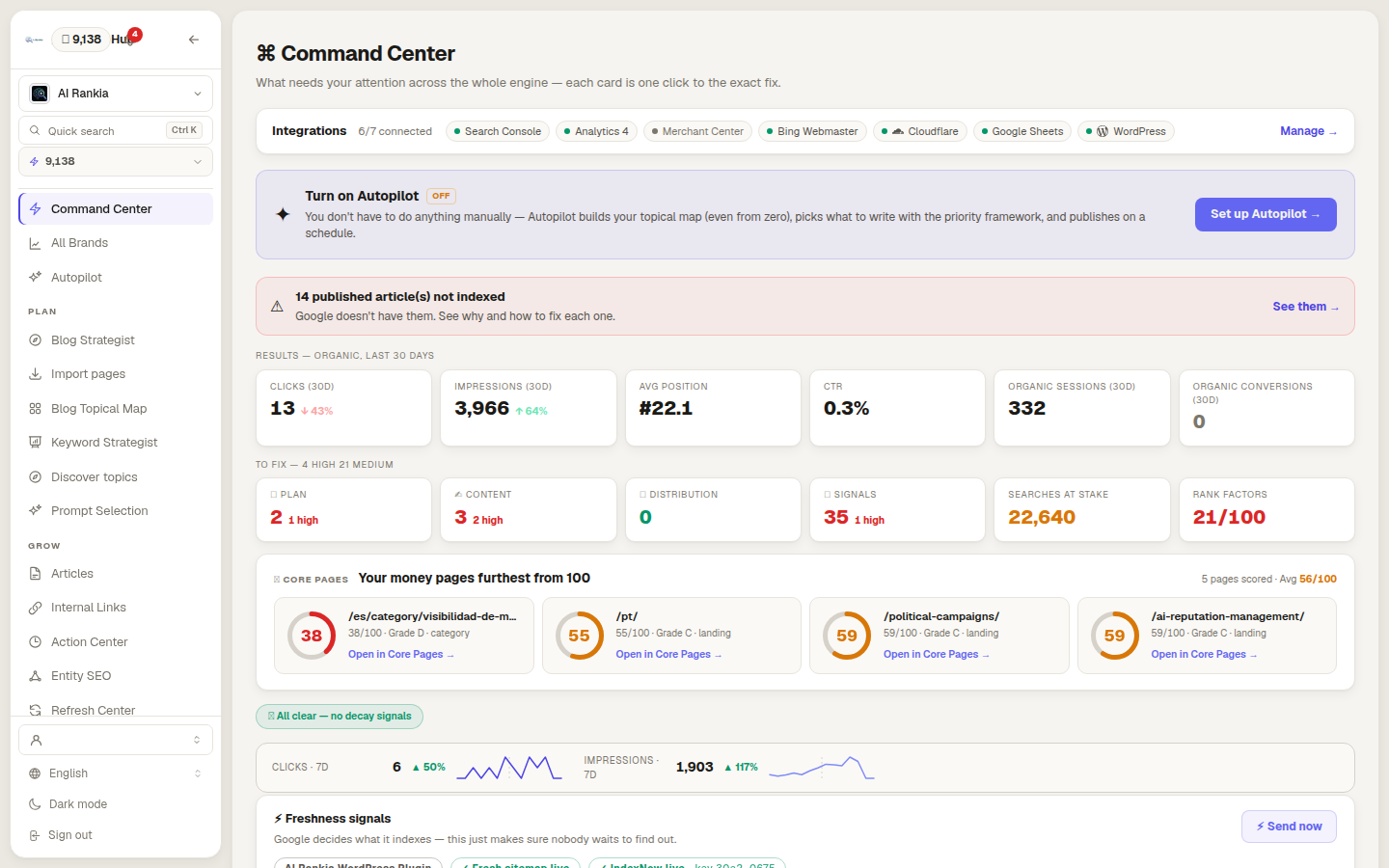Go to Autopilot page in sidebar
The height and width of the screenshot is (868, 1389).
(x=116, y=278)
